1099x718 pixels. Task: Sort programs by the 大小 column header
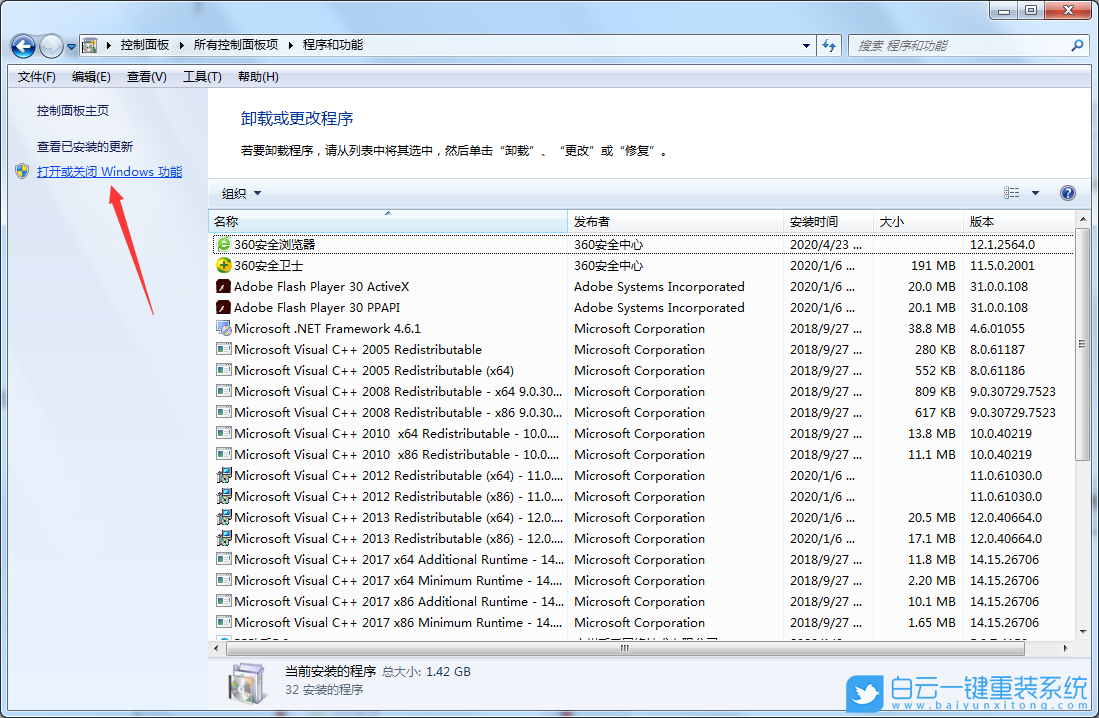(x=891, y=222)
